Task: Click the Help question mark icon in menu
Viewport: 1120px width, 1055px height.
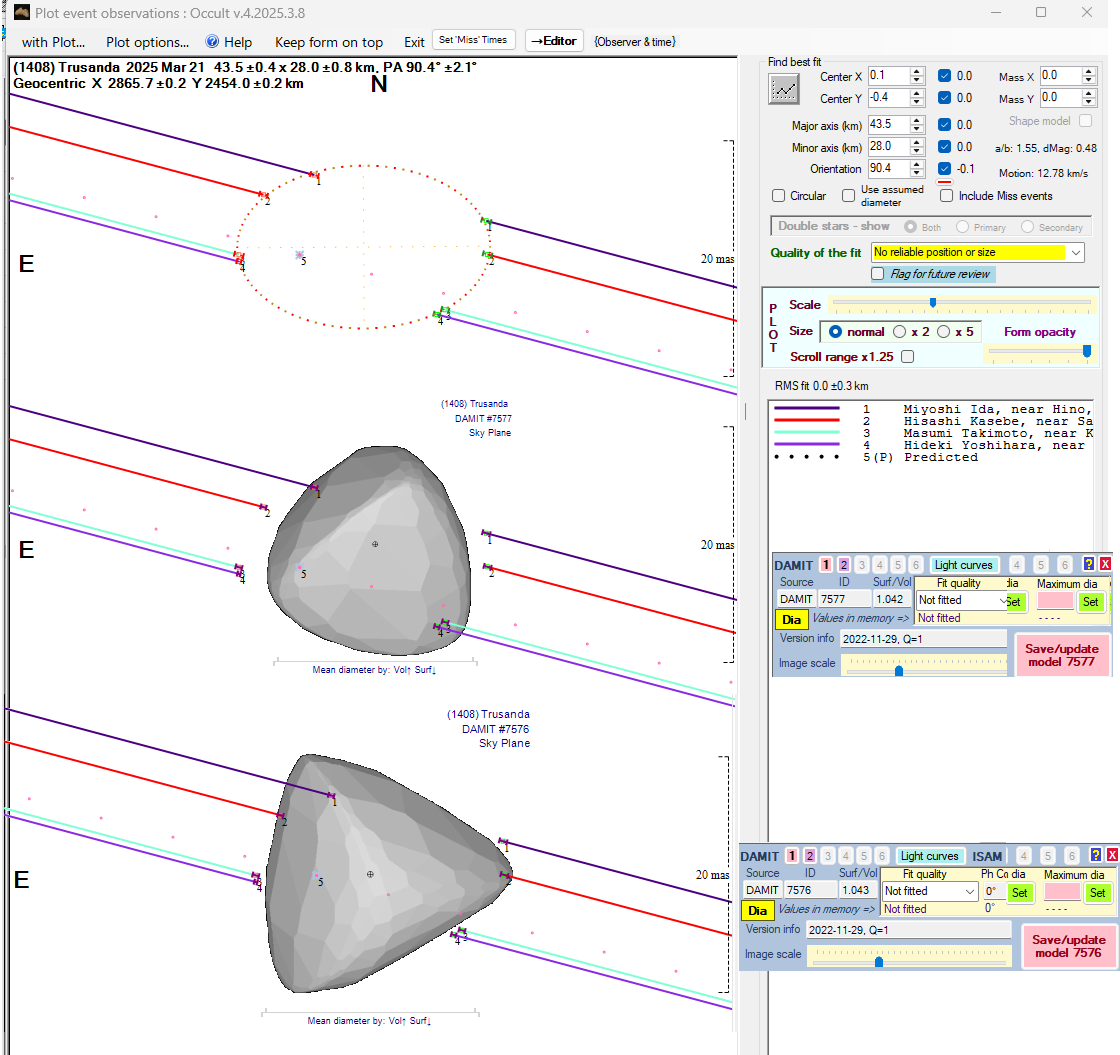Action: [212, 42]
